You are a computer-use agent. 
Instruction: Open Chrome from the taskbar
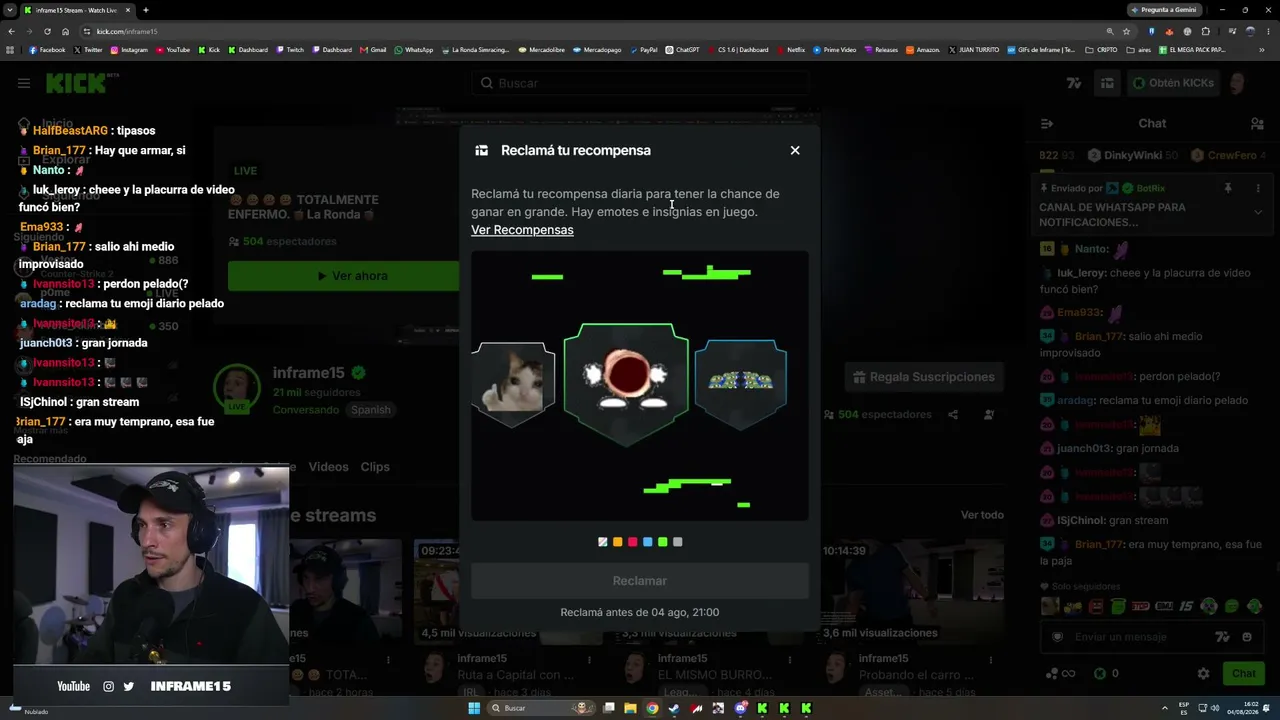pos(652,708)
